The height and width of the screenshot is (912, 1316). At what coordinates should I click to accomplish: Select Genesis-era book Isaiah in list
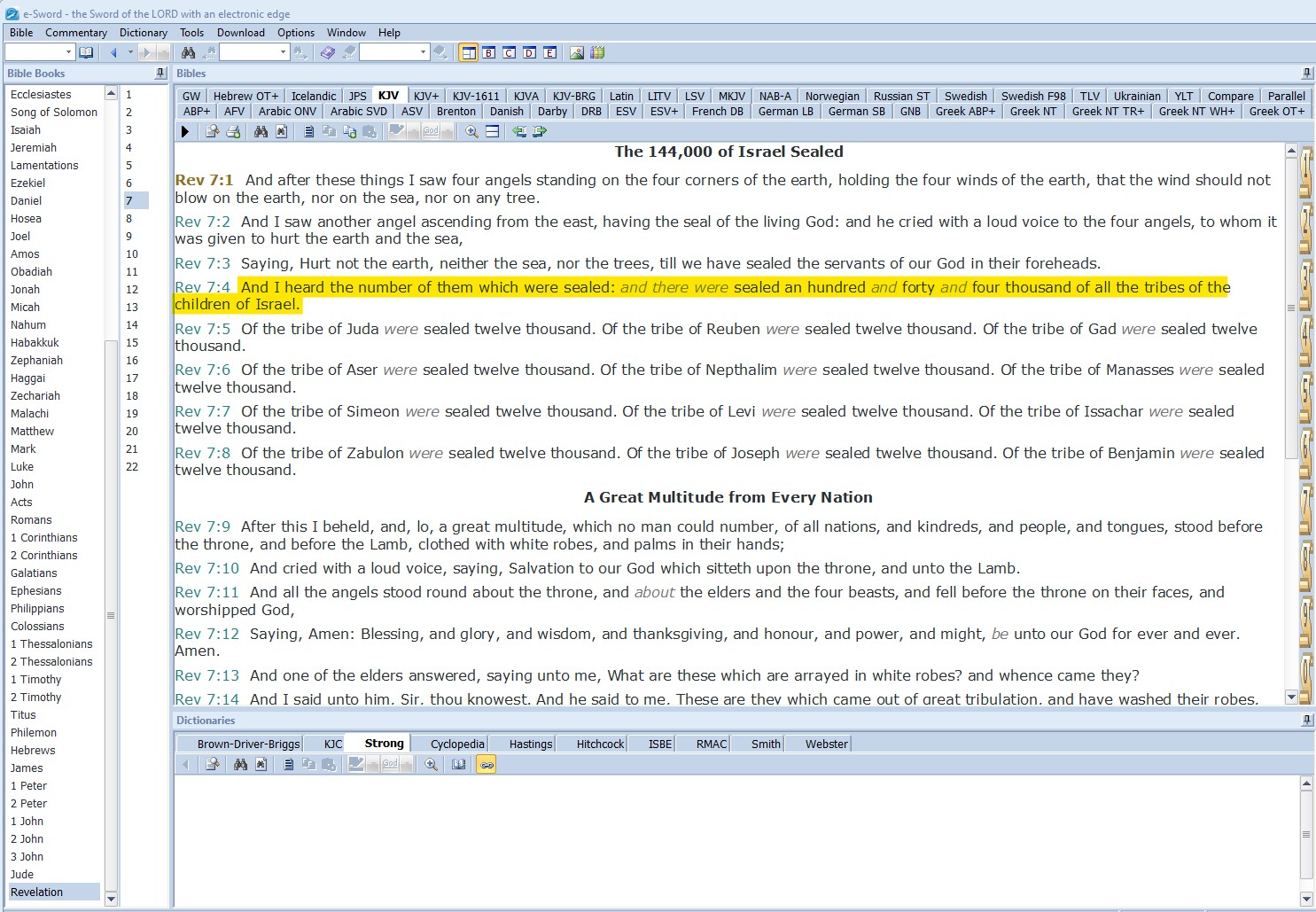pyautogui.click(x=26, y=129)
